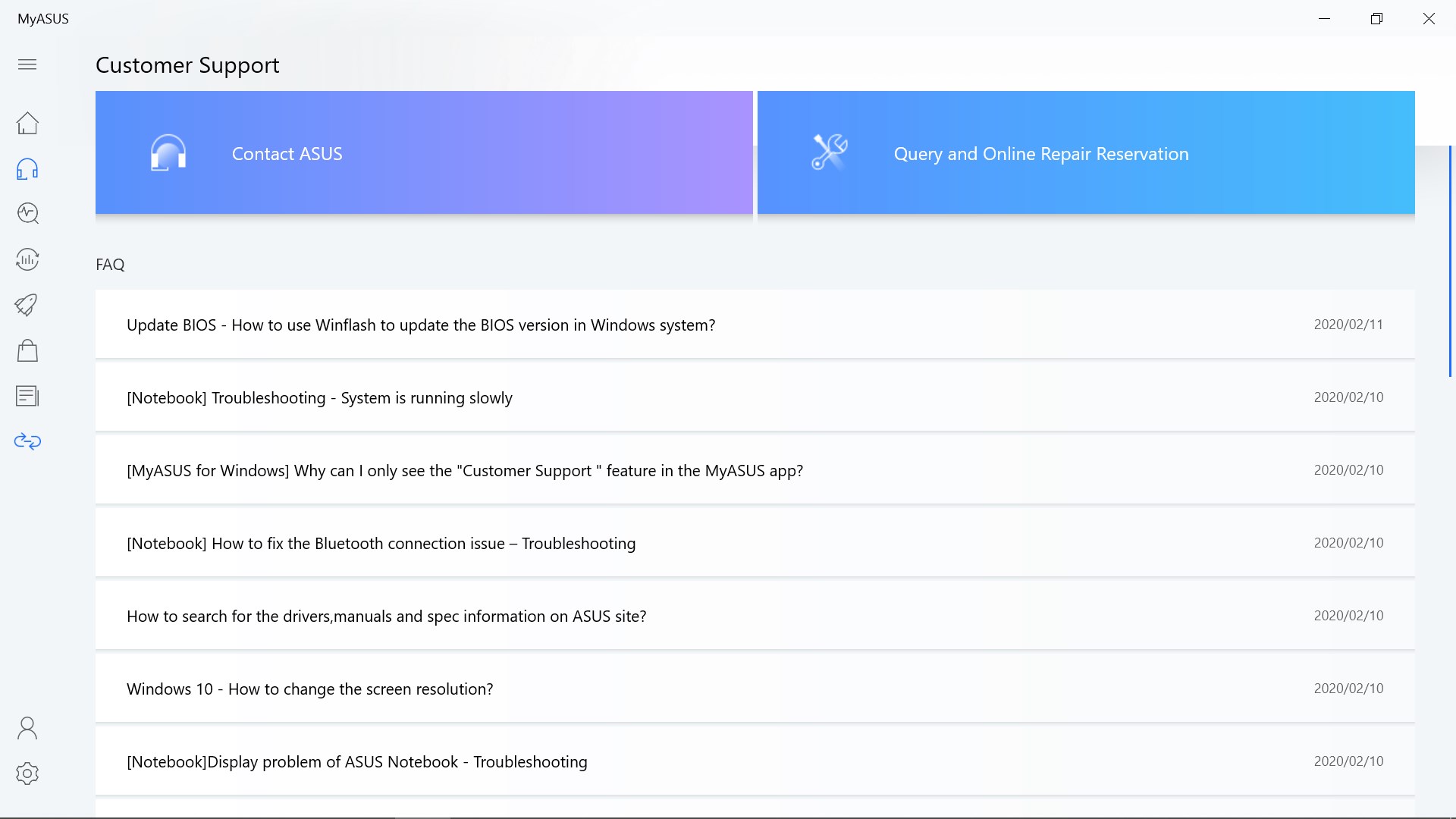Open the shopping bag icon
1456x819 pixels.
tap(27, 350)
